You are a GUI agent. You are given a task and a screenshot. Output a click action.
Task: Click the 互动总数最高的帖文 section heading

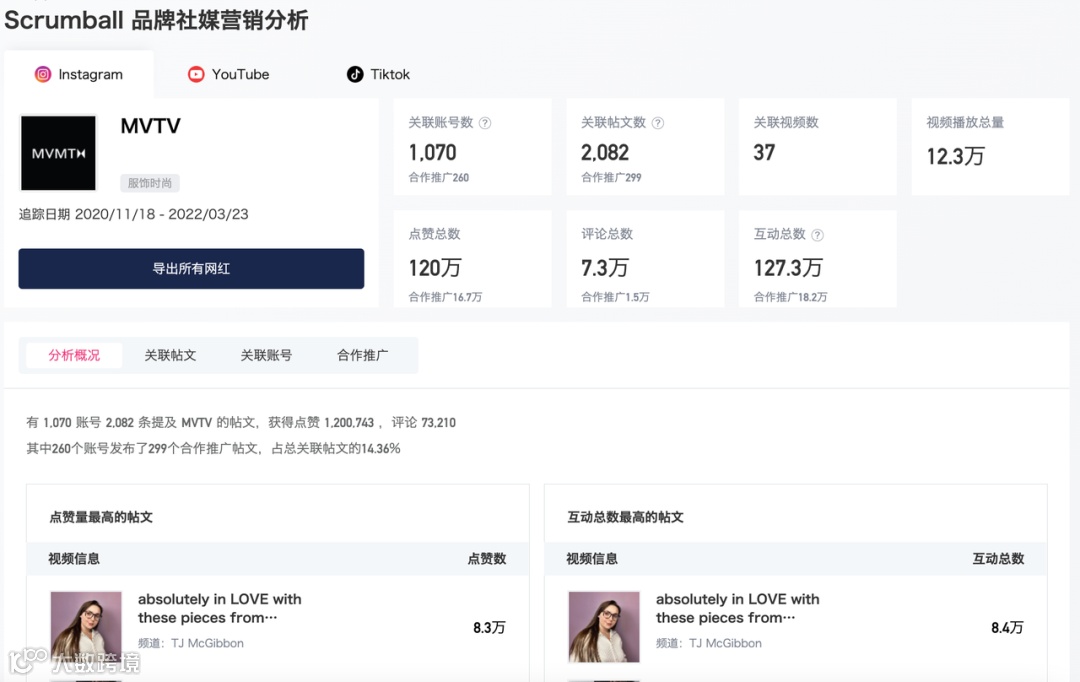[x=625, y=517]
